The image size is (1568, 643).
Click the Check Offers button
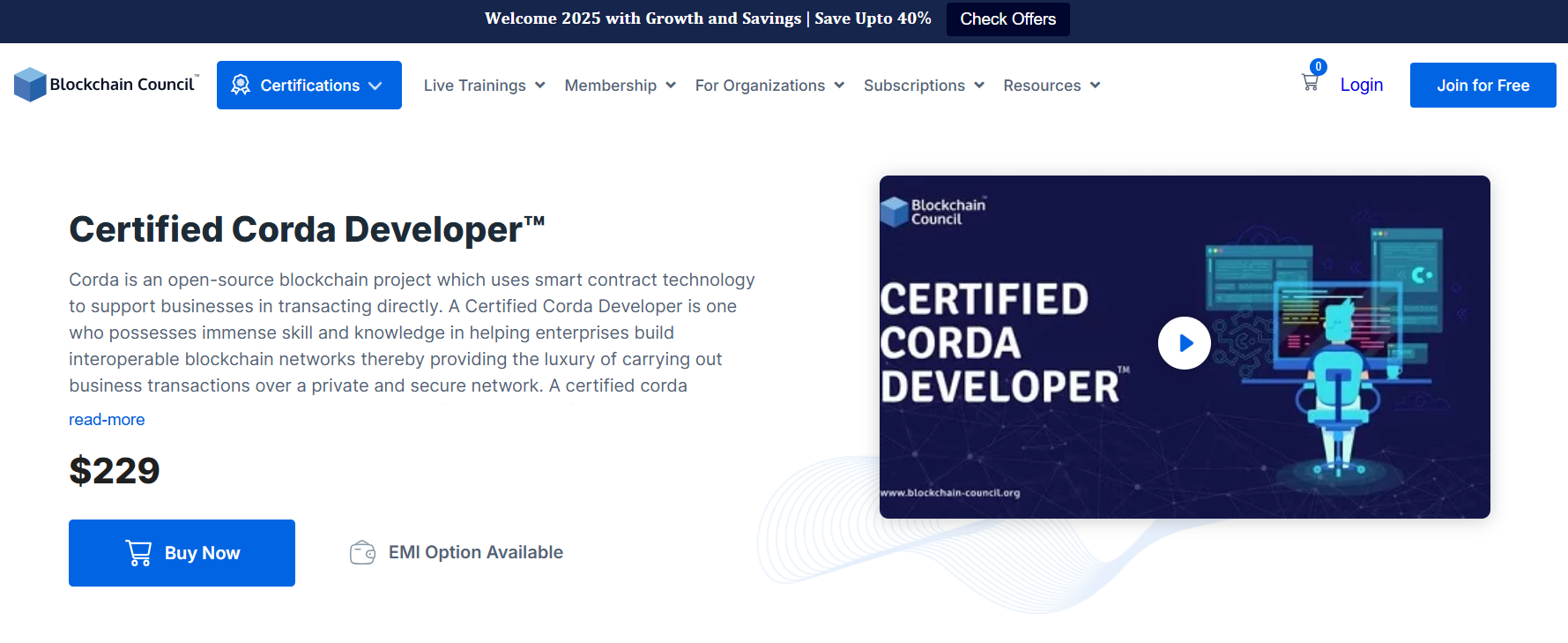(1007, 19)
